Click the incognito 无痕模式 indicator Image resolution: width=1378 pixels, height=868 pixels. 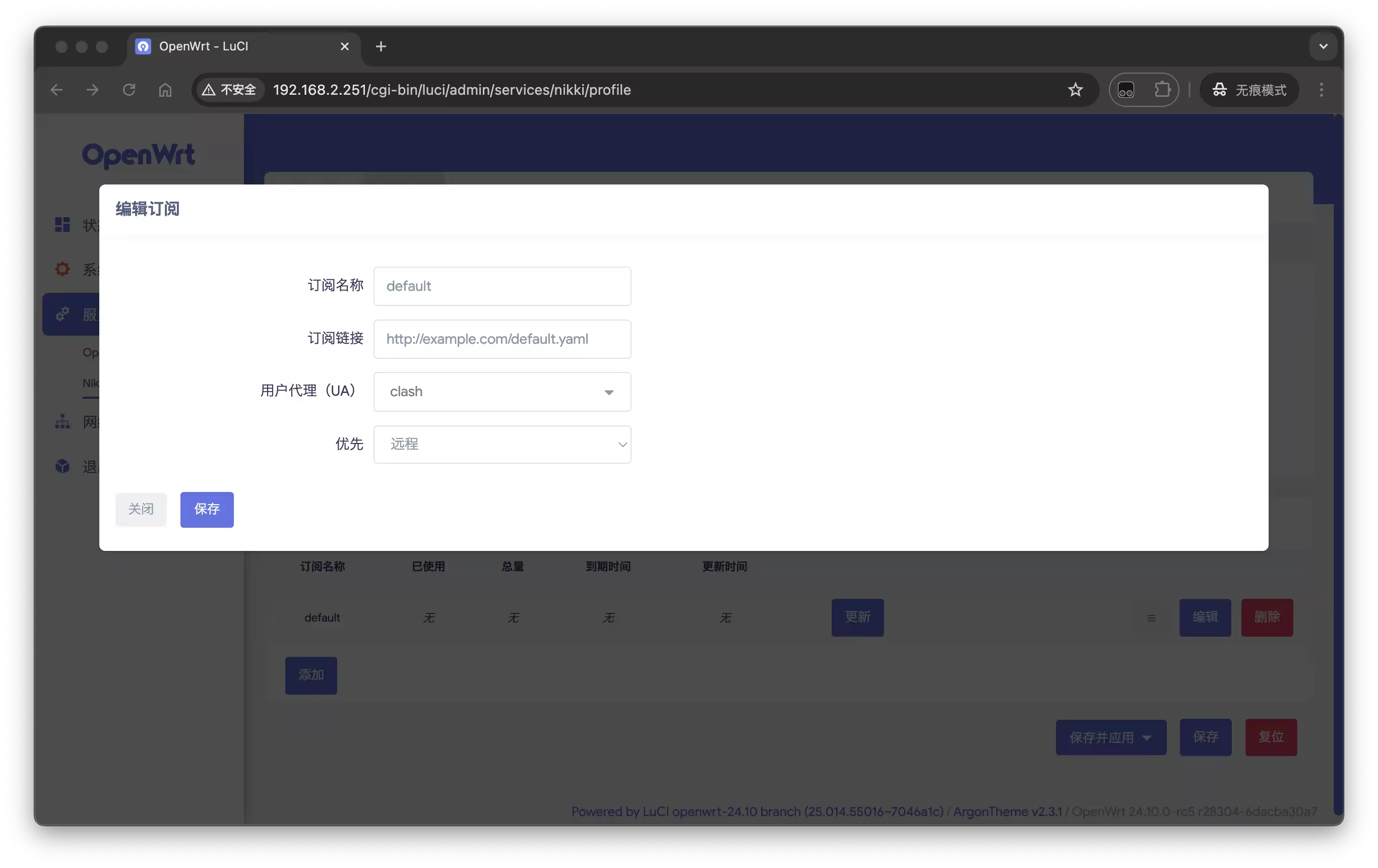coord(1249,90)
